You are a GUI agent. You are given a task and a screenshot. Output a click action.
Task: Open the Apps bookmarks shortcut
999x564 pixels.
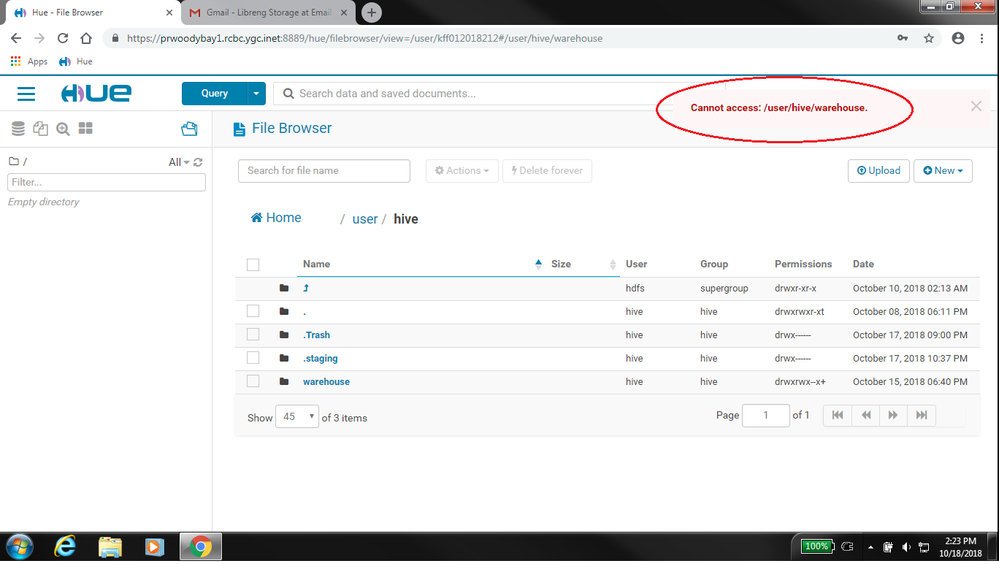29,62
